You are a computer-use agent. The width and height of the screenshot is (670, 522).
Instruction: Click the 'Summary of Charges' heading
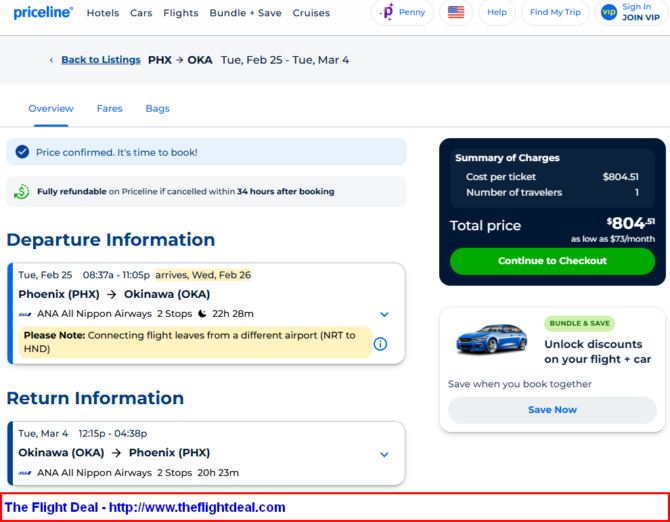(x=507, y=158)
